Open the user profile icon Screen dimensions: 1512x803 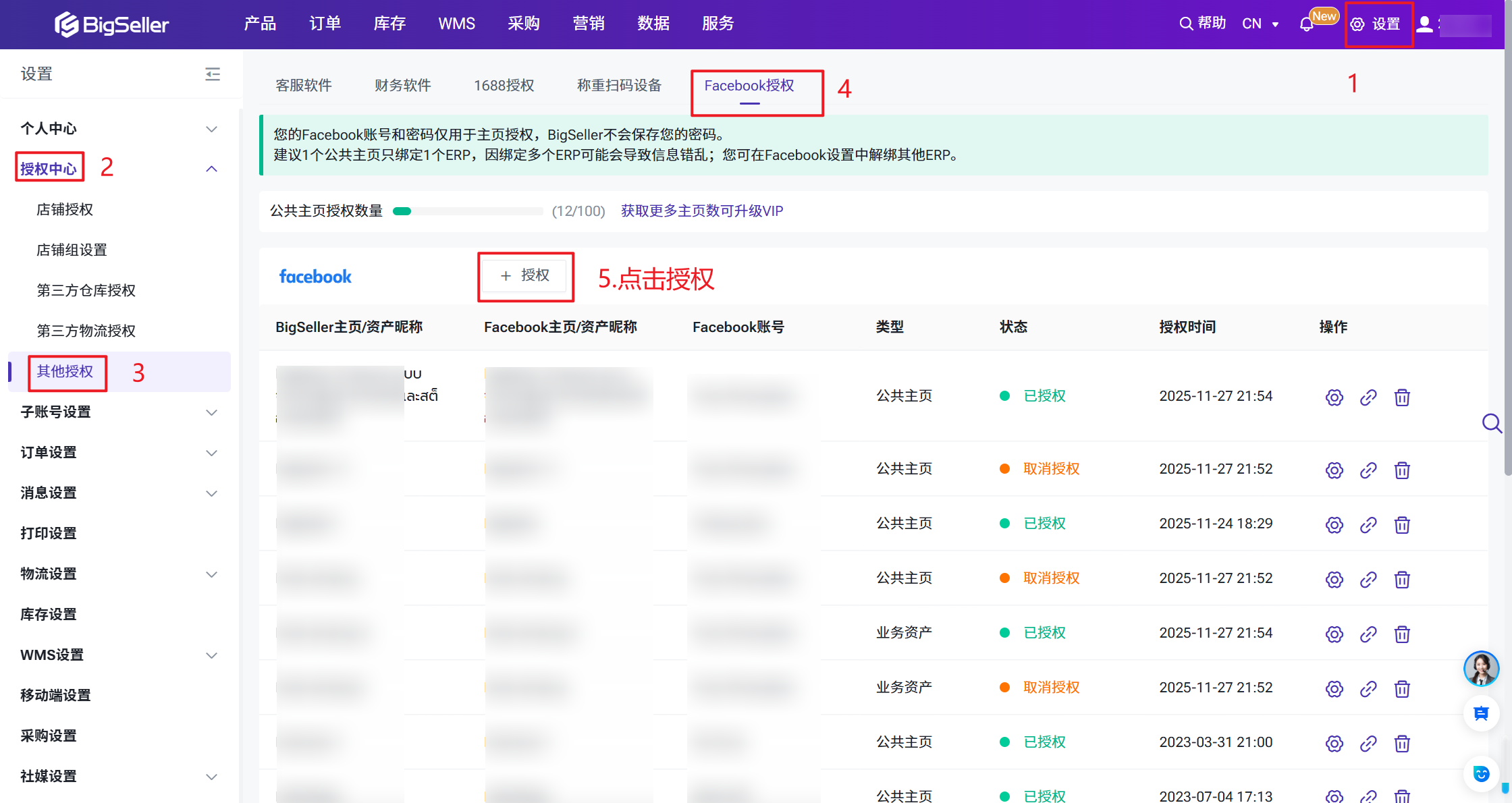tap(1424, 24)
